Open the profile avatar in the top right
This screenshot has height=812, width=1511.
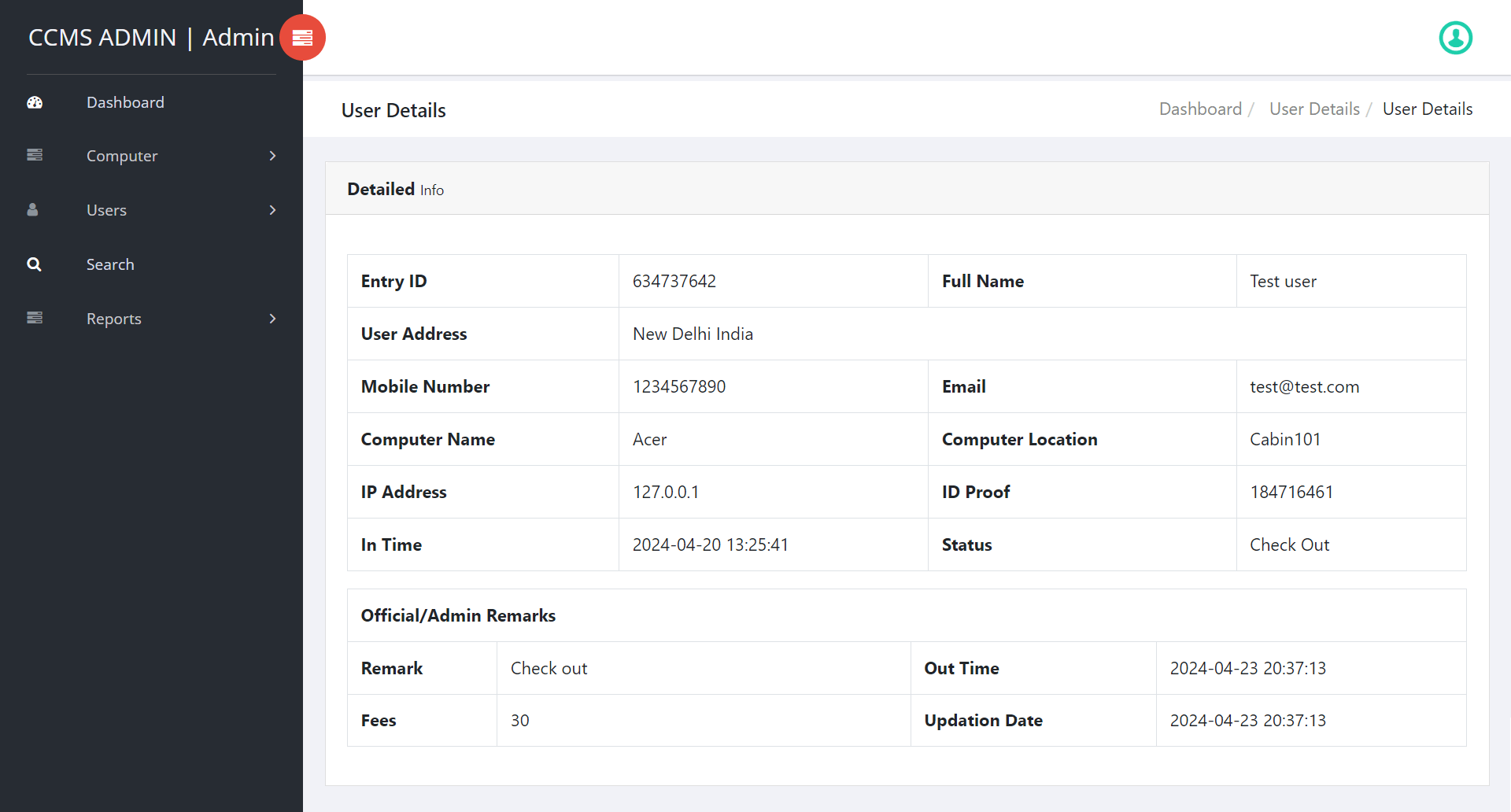click(1455, 37)
